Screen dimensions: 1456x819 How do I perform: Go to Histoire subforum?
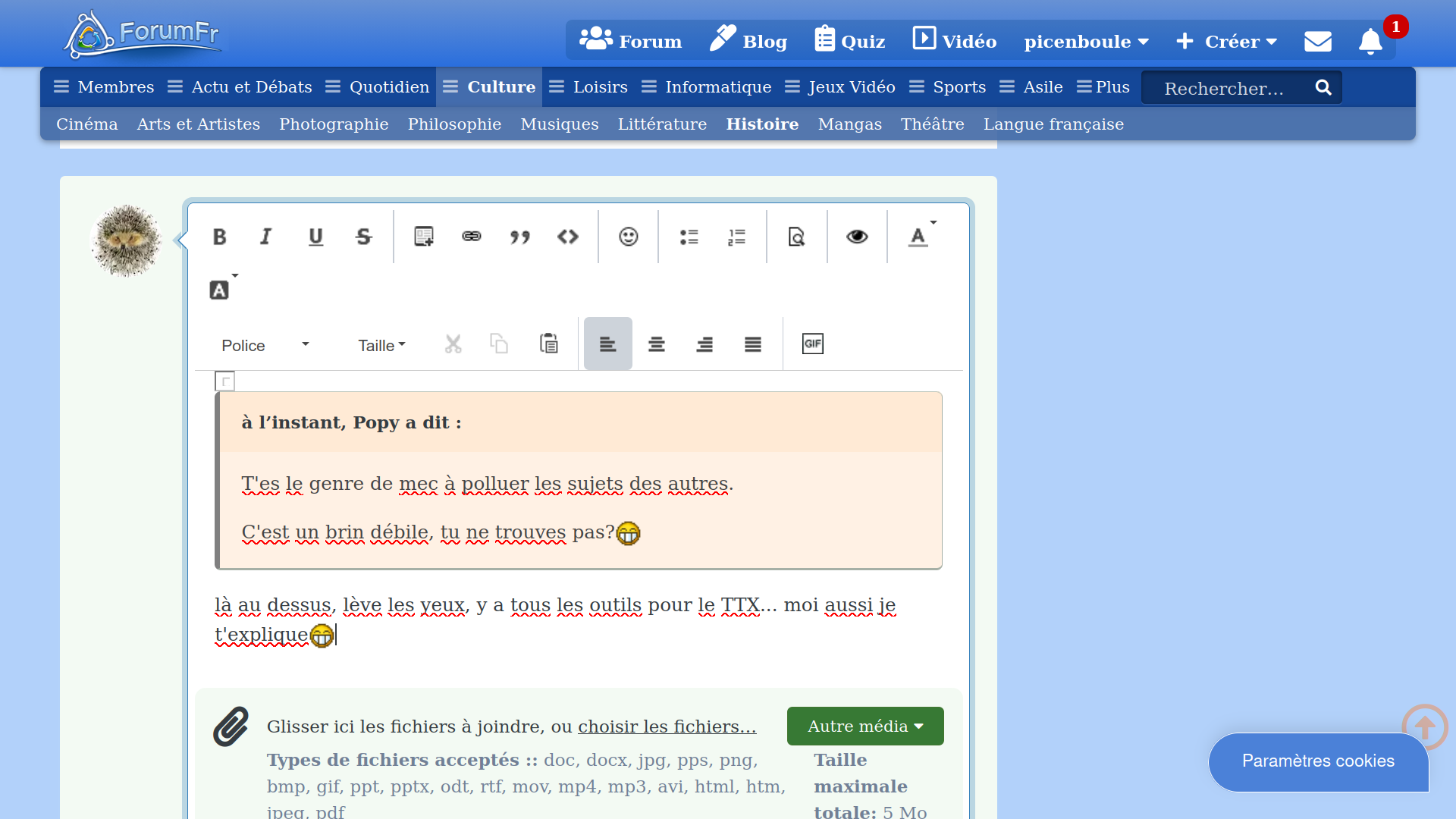762,124
